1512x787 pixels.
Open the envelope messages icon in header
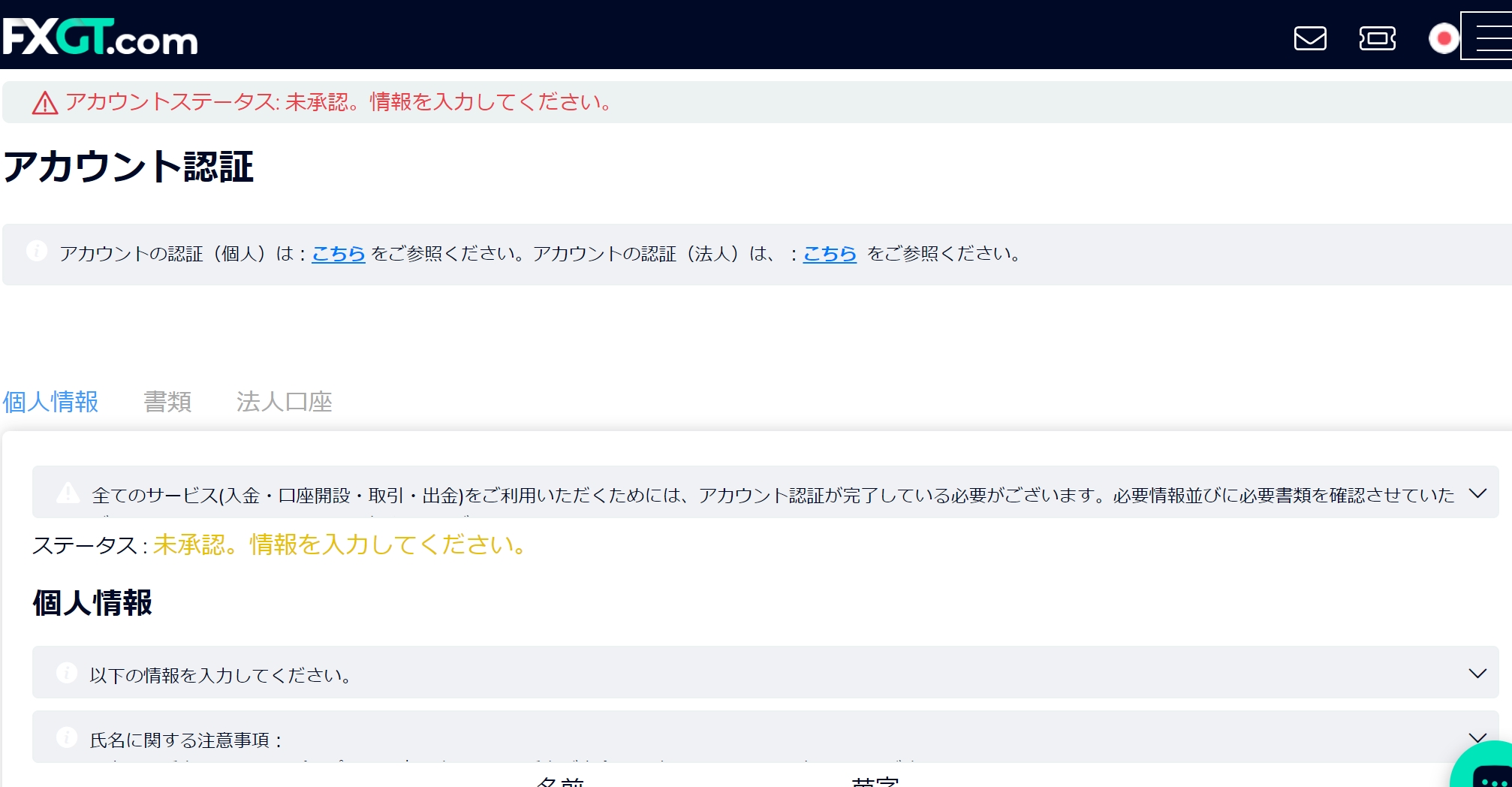[1311, 39]
